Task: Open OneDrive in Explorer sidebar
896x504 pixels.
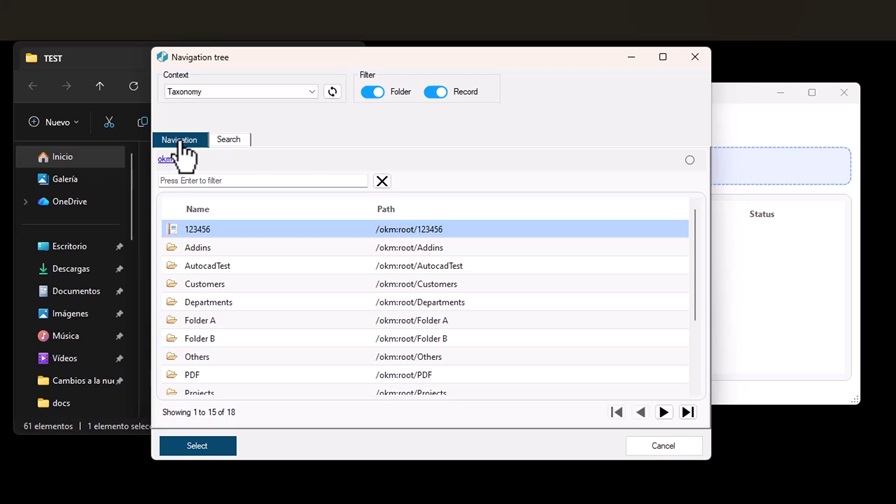Action: pos(69,201)
